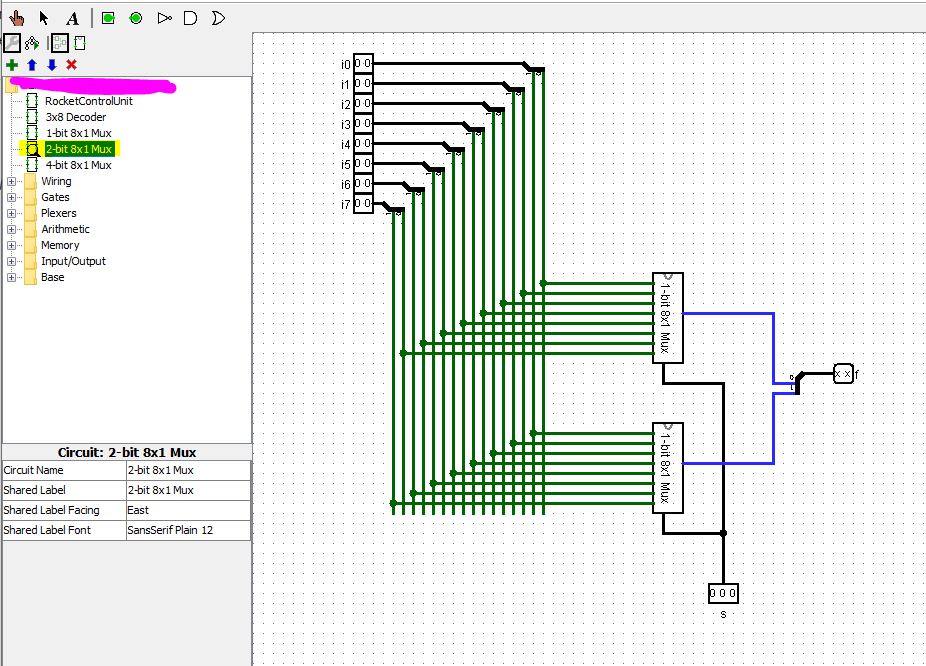Viewport: 926px width, 666px height.
Task: Click the Plexers folder label
Action: (x=58, y=213)
